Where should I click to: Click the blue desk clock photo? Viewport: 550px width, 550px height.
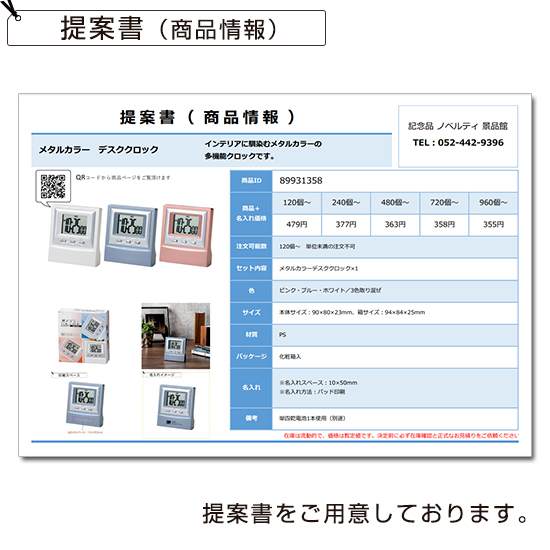(131, 235)
